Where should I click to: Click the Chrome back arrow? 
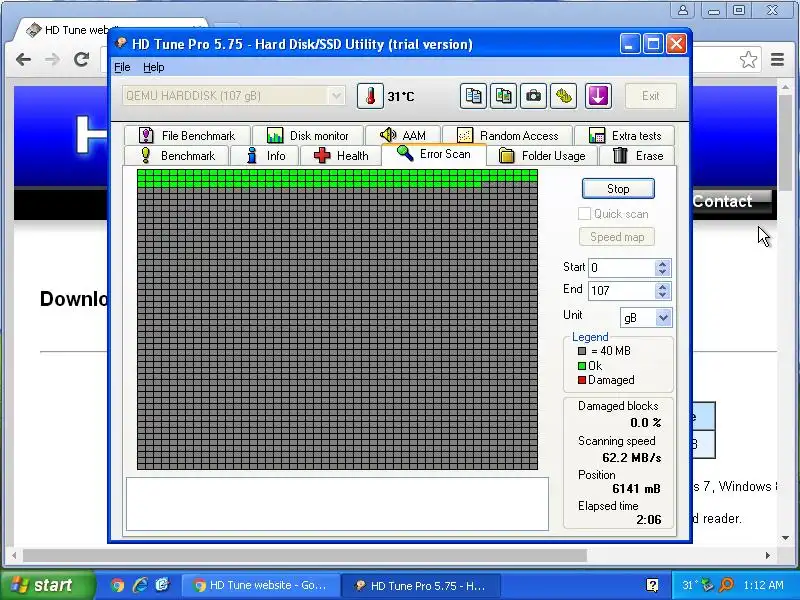pyautogui.click(x=23, y=60)
